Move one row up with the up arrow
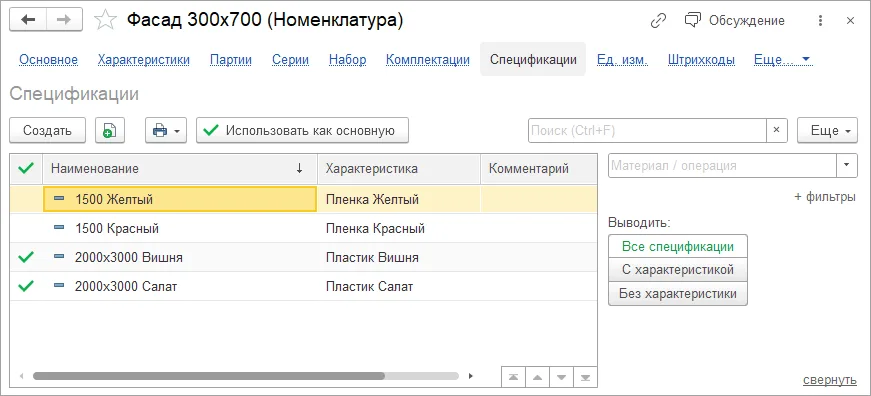This screenshot has height=396, width=871. (x=537, y=377)
